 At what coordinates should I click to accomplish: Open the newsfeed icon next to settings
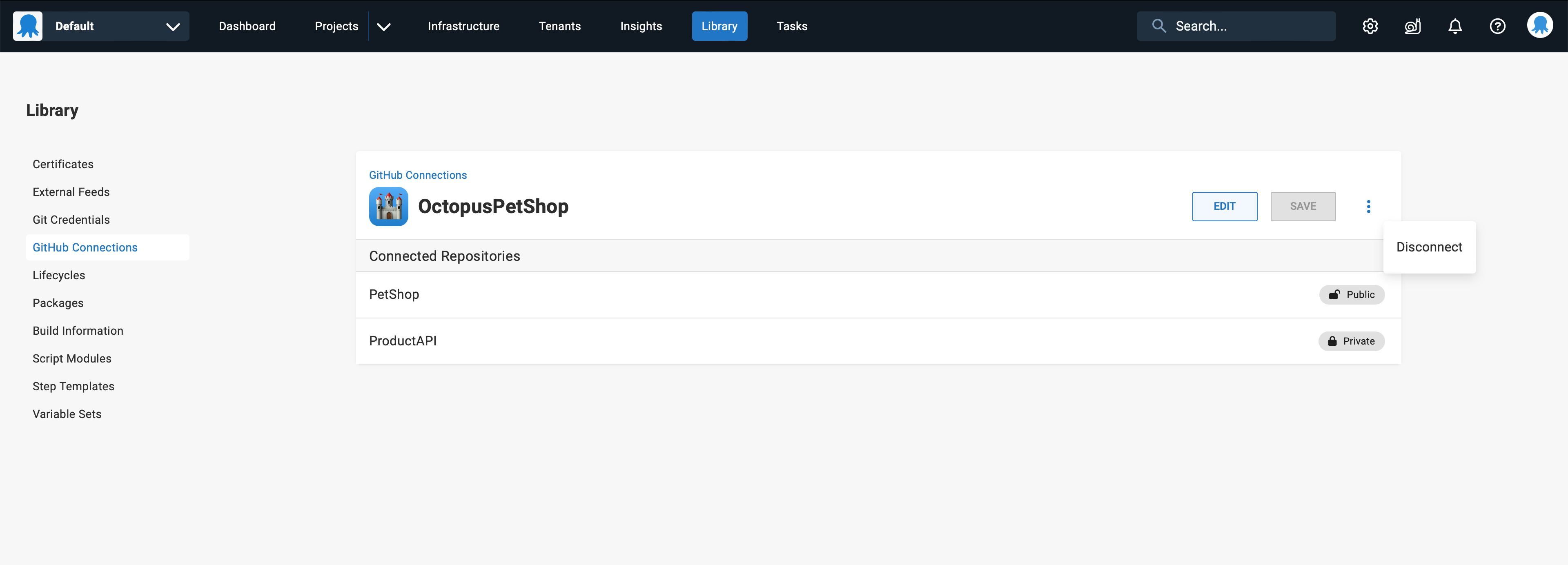tap(1413, 26)
